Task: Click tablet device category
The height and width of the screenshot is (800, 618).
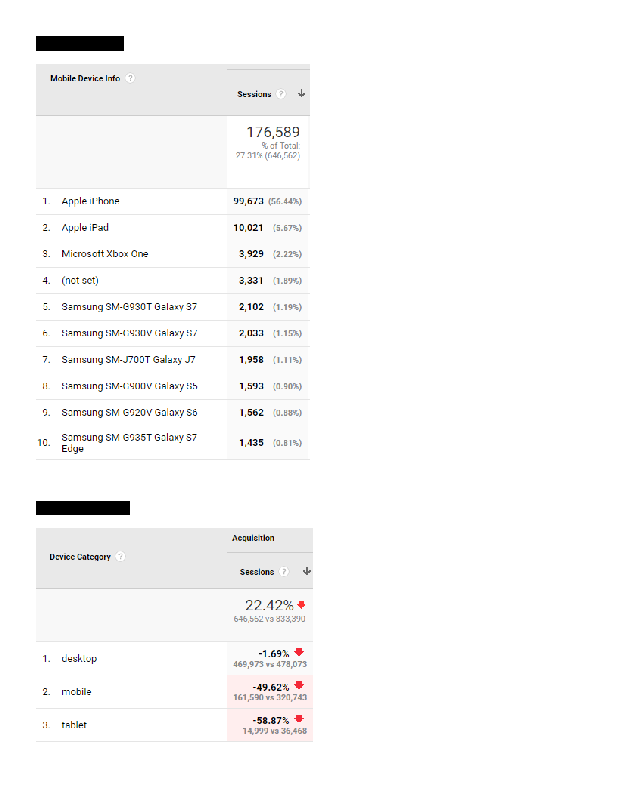Action: pos(74,725)
